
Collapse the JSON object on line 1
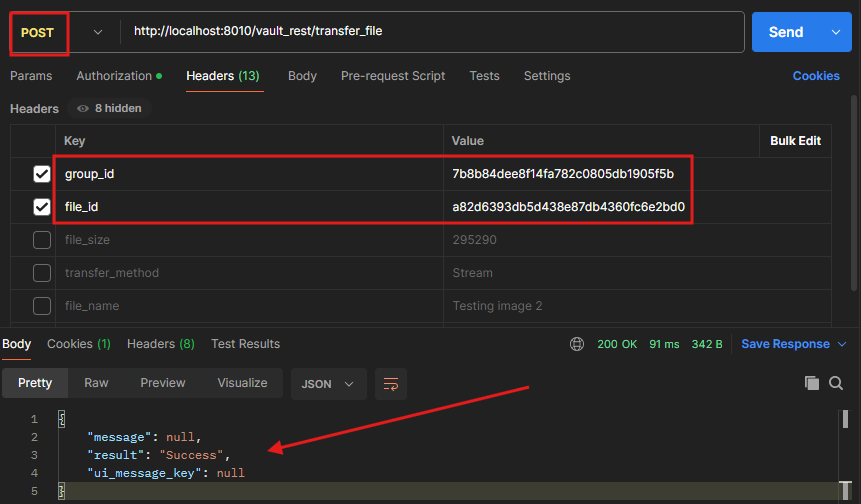[x=62, y=419]
